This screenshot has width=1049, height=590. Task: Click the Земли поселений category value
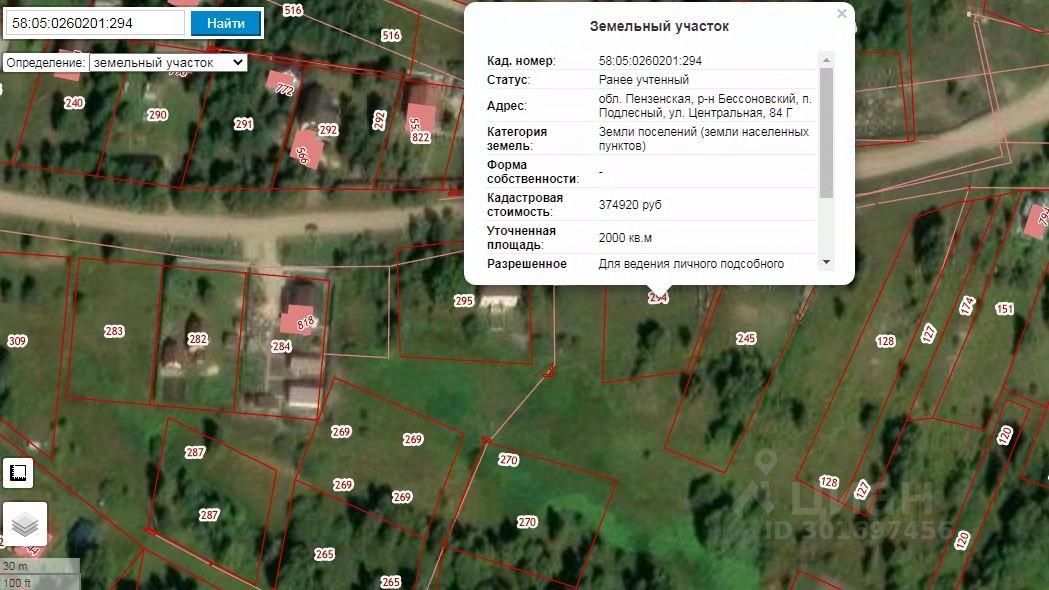pos(704,138)
